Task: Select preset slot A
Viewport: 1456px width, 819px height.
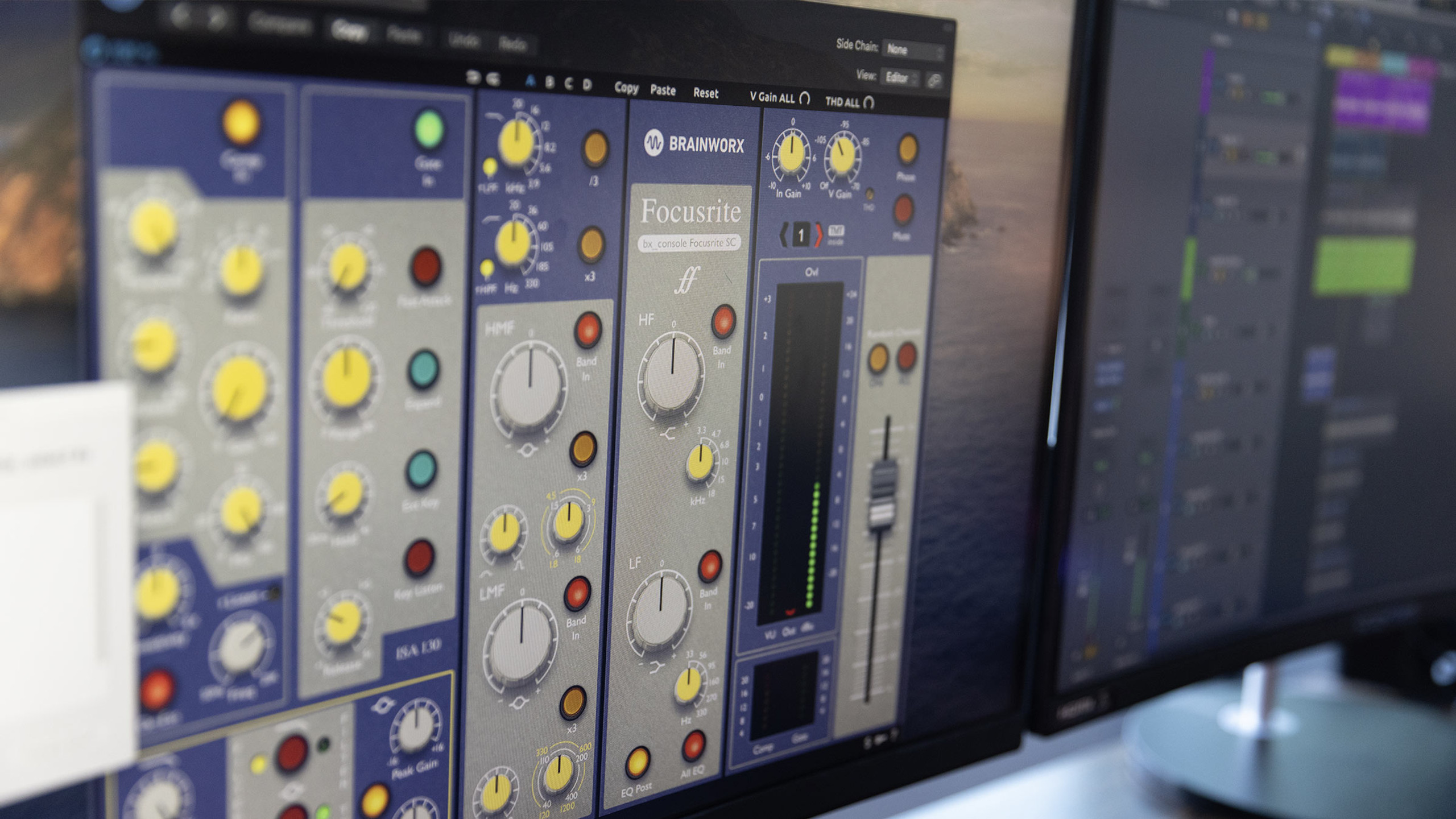Action: (530, 81)
